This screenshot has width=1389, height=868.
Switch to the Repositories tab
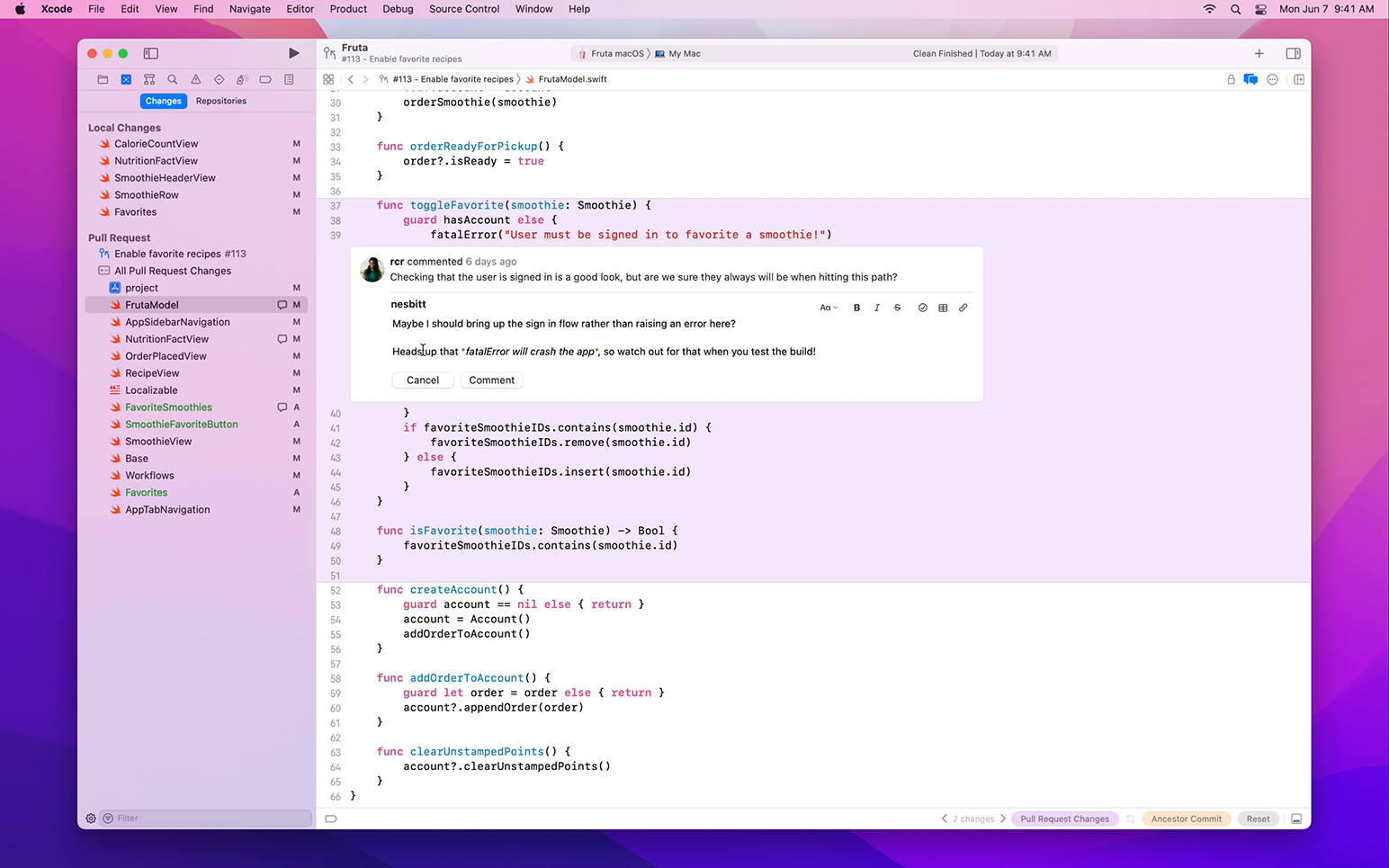pos(220,101)
